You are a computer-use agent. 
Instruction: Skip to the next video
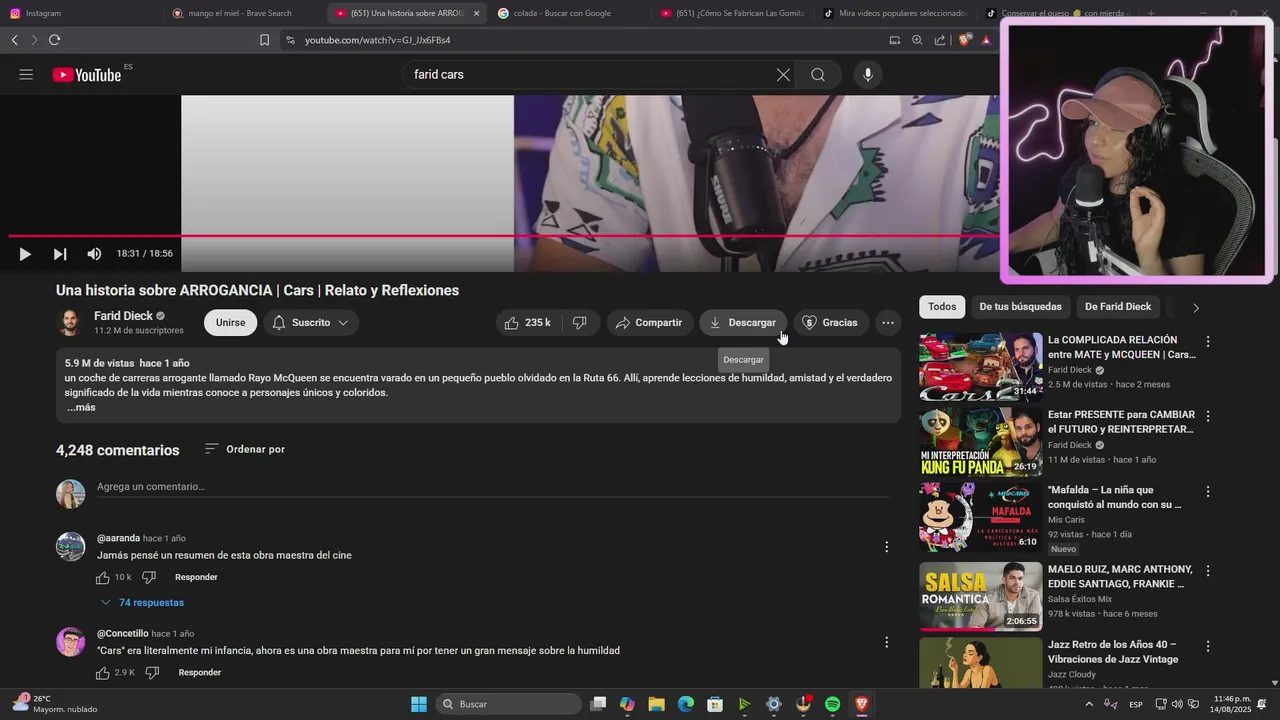click(60, 254)
